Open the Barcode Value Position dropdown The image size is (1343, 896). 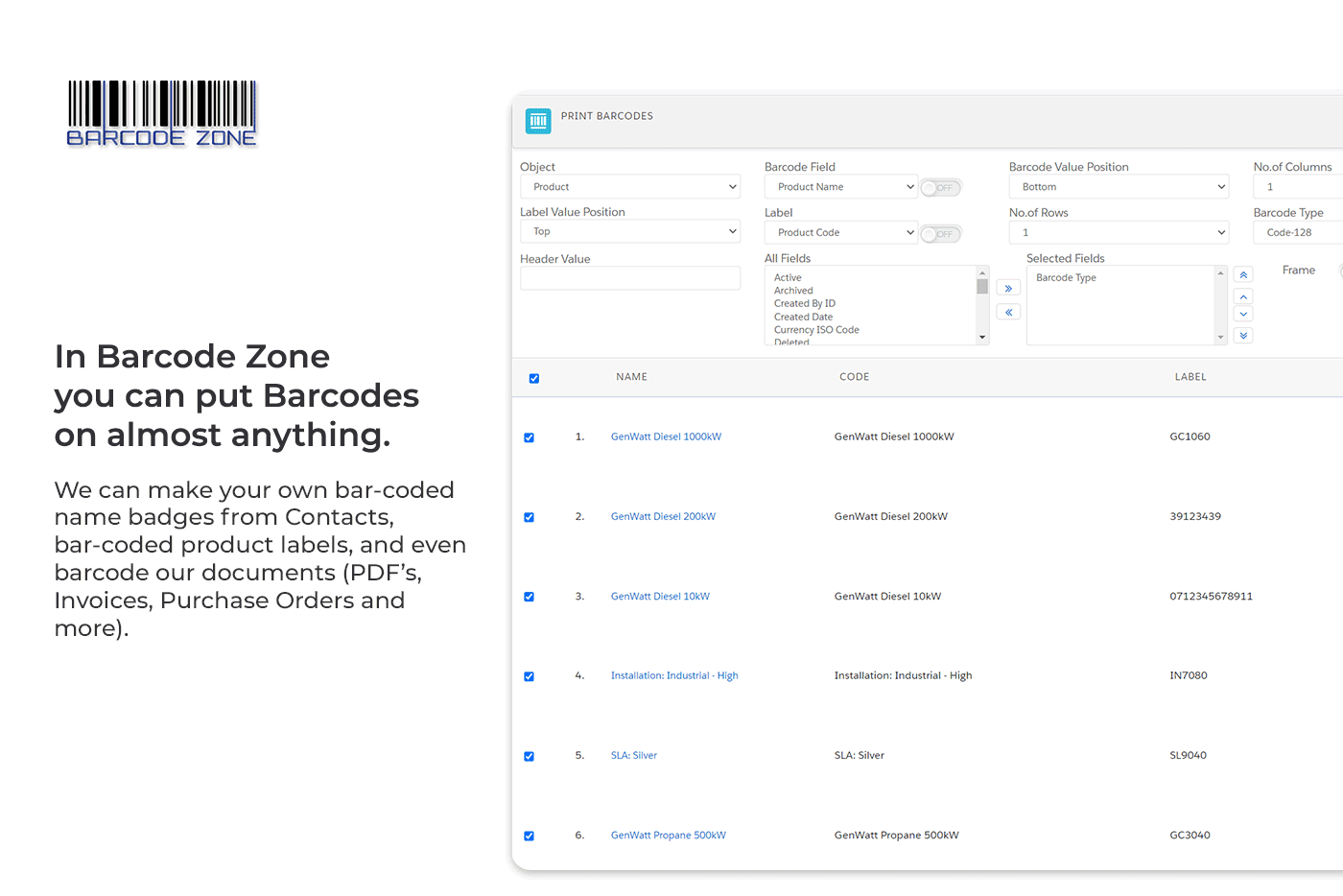pyautogui.click(x=1119, y=186)
